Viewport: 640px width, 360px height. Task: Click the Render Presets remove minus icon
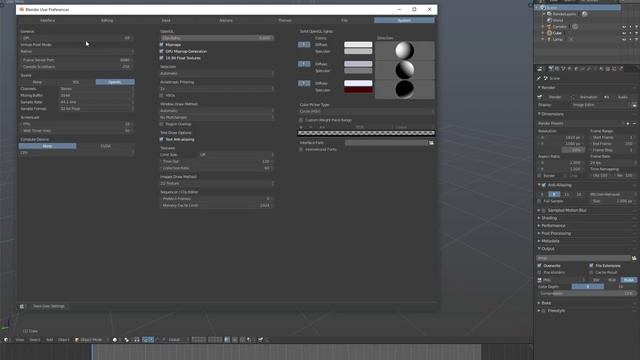pyautogui.click(x=634, y=123)
